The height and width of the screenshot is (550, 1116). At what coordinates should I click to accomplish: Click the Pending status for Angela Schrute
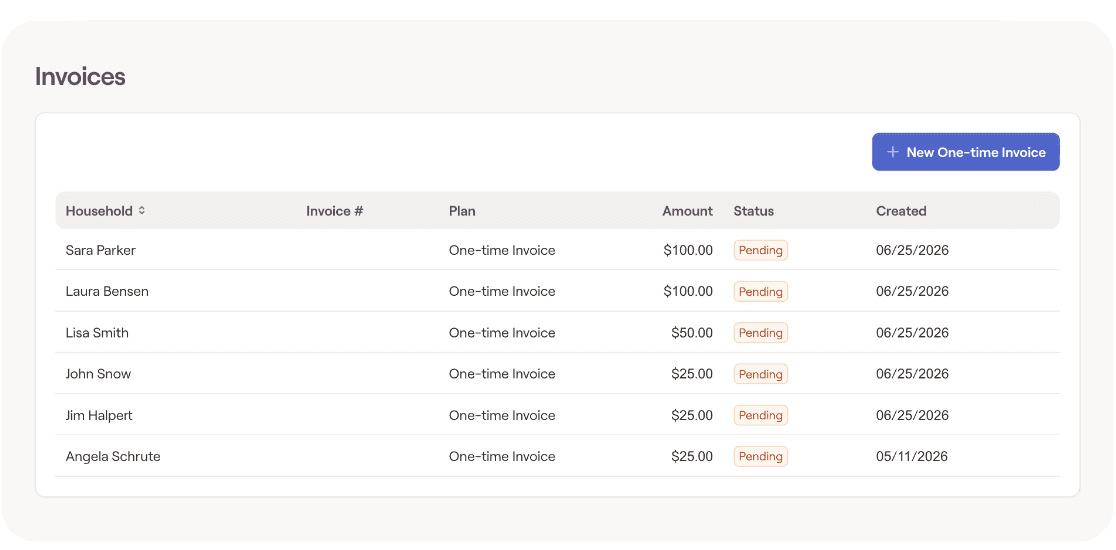point(761,457)
